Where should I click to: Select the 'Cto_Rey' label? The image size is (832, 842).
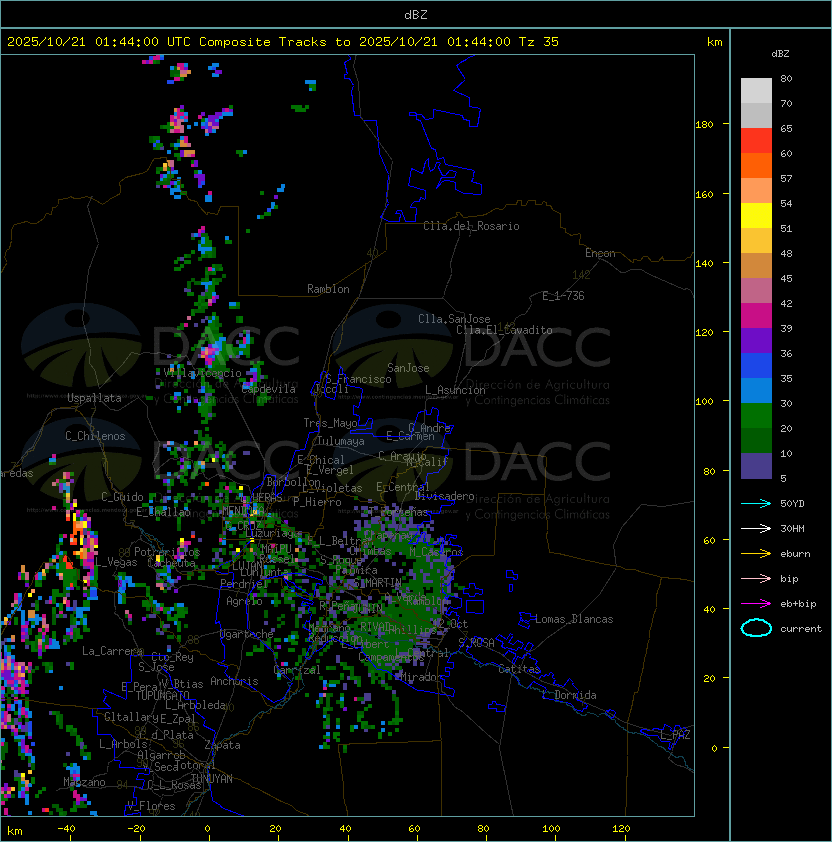pyautogui.click(x=172, y=657)
